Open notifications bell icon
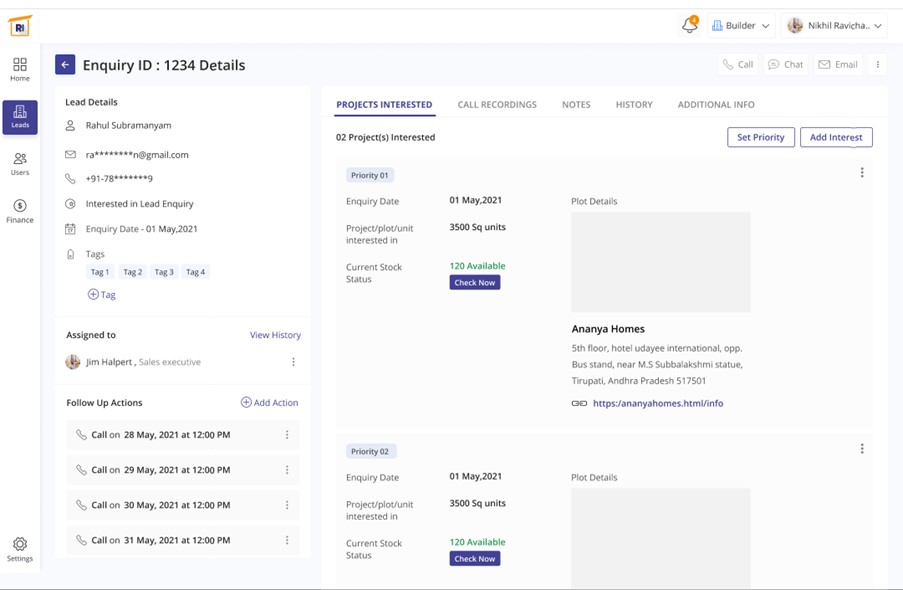903x590 pixels. tap(689, 26)
